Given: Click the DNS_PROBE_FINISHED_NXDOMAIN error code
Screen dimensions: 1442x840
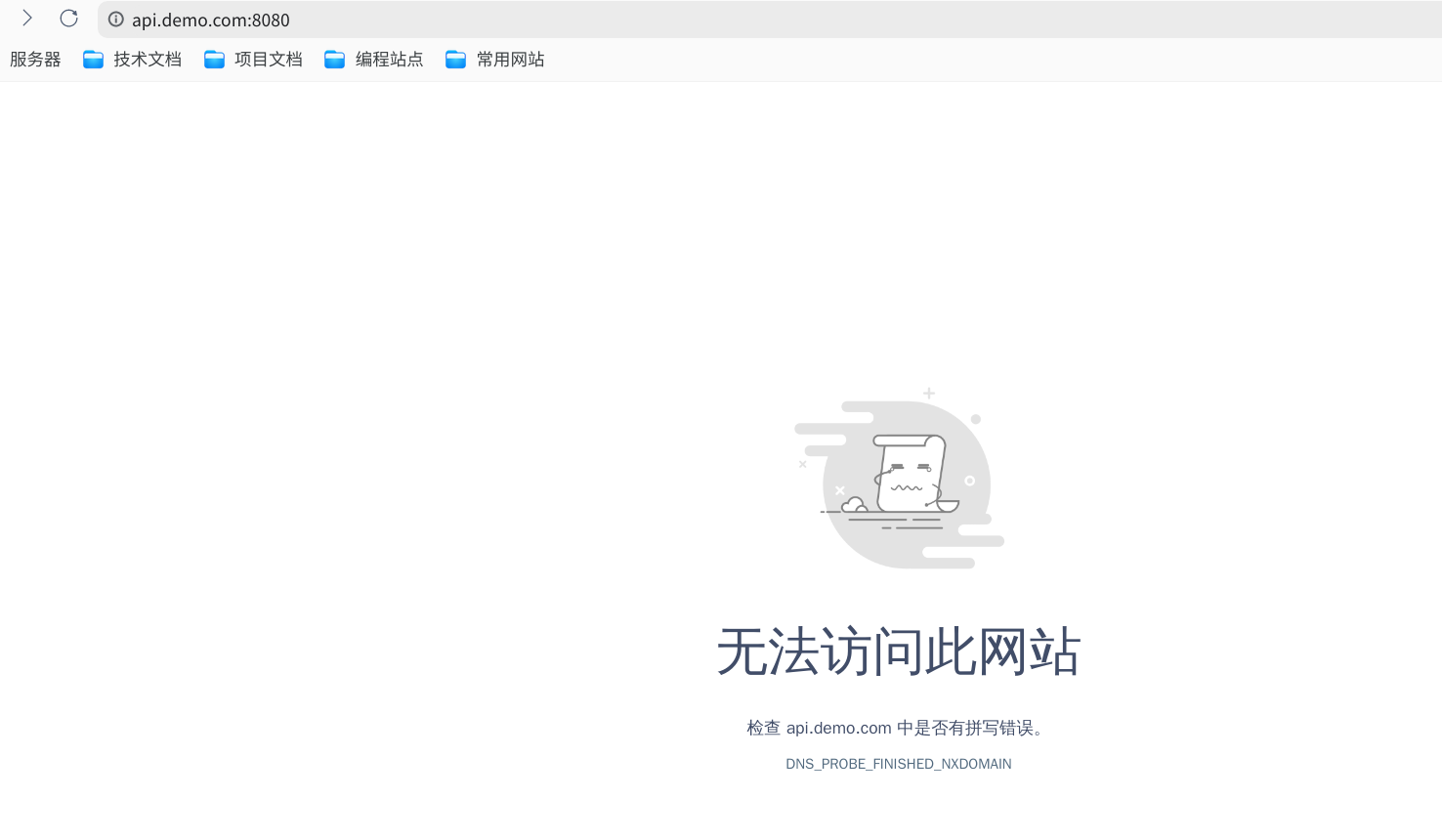Looking at the screenshot, I should (899, 764).
